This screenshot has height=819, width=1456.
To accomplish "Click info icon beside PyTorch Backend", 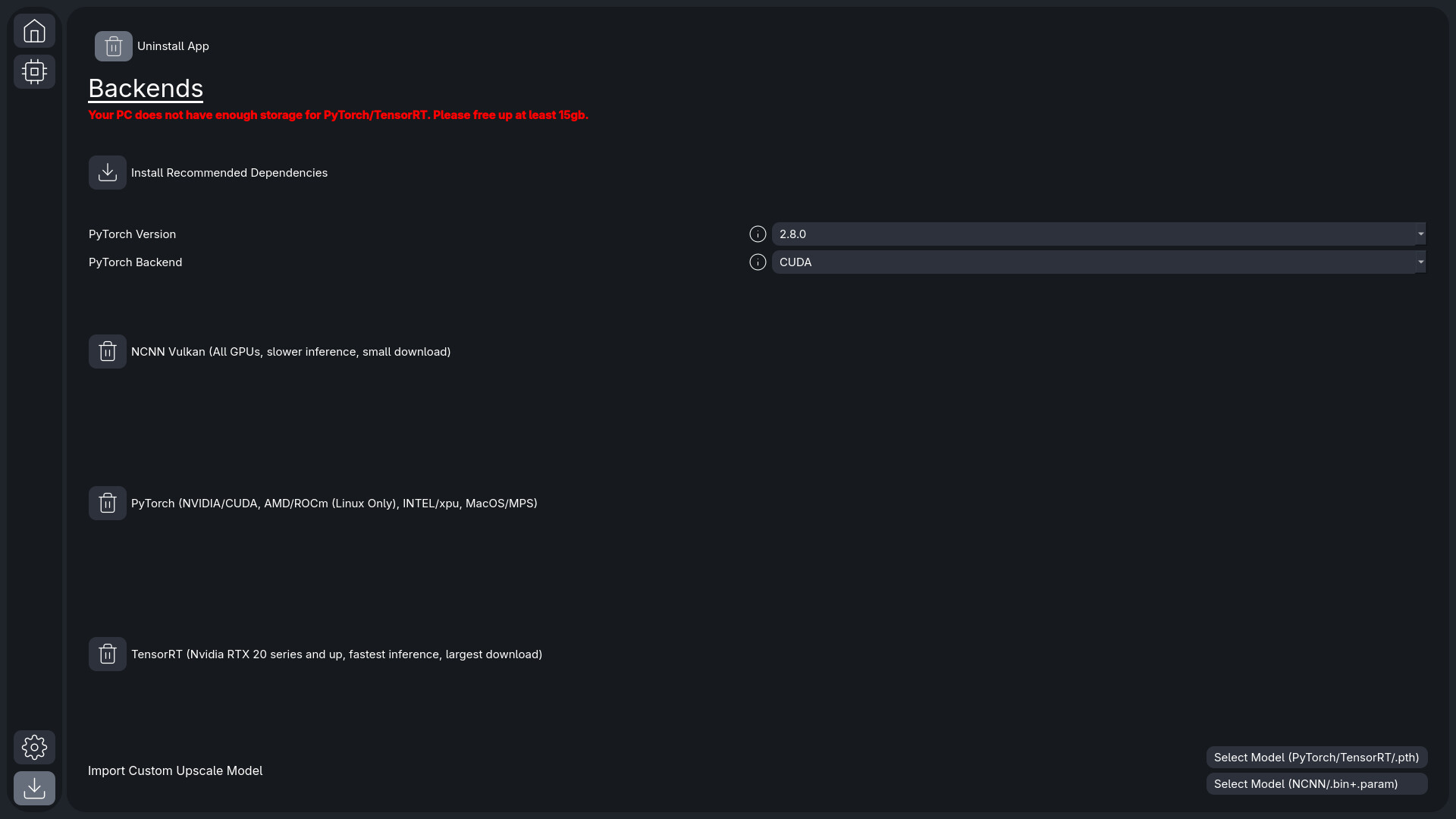I will pyautogui.click(x=757, y=262).
